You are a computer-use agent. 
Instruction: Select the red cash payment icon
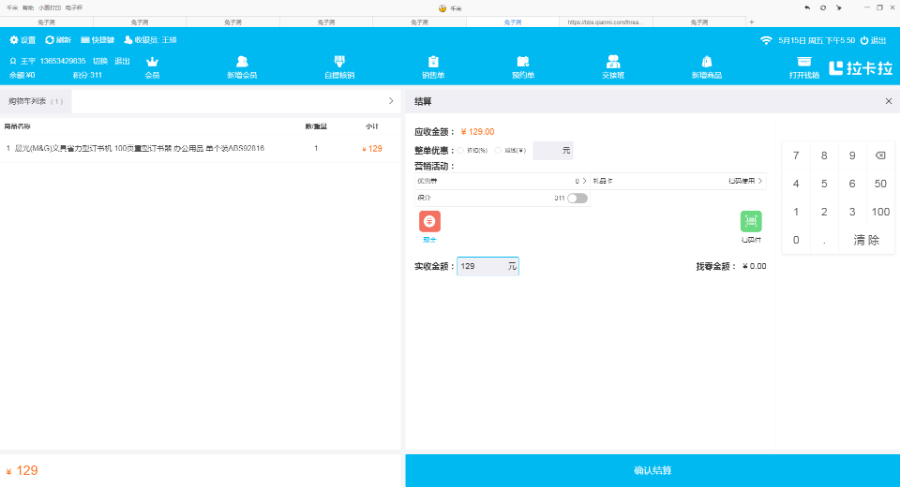pos(429,222)
